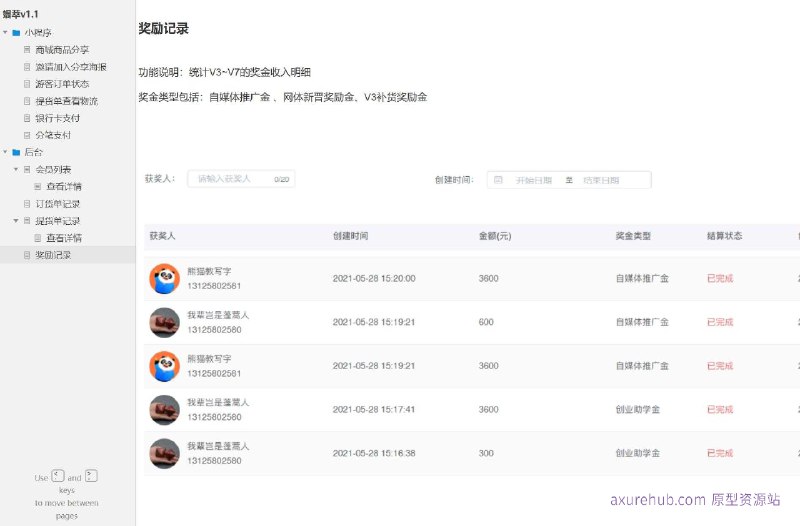Screen dimensions: 800x526
Task: Click panda avatar in 15:19:21 3600 row
Action: coord(164,366)
